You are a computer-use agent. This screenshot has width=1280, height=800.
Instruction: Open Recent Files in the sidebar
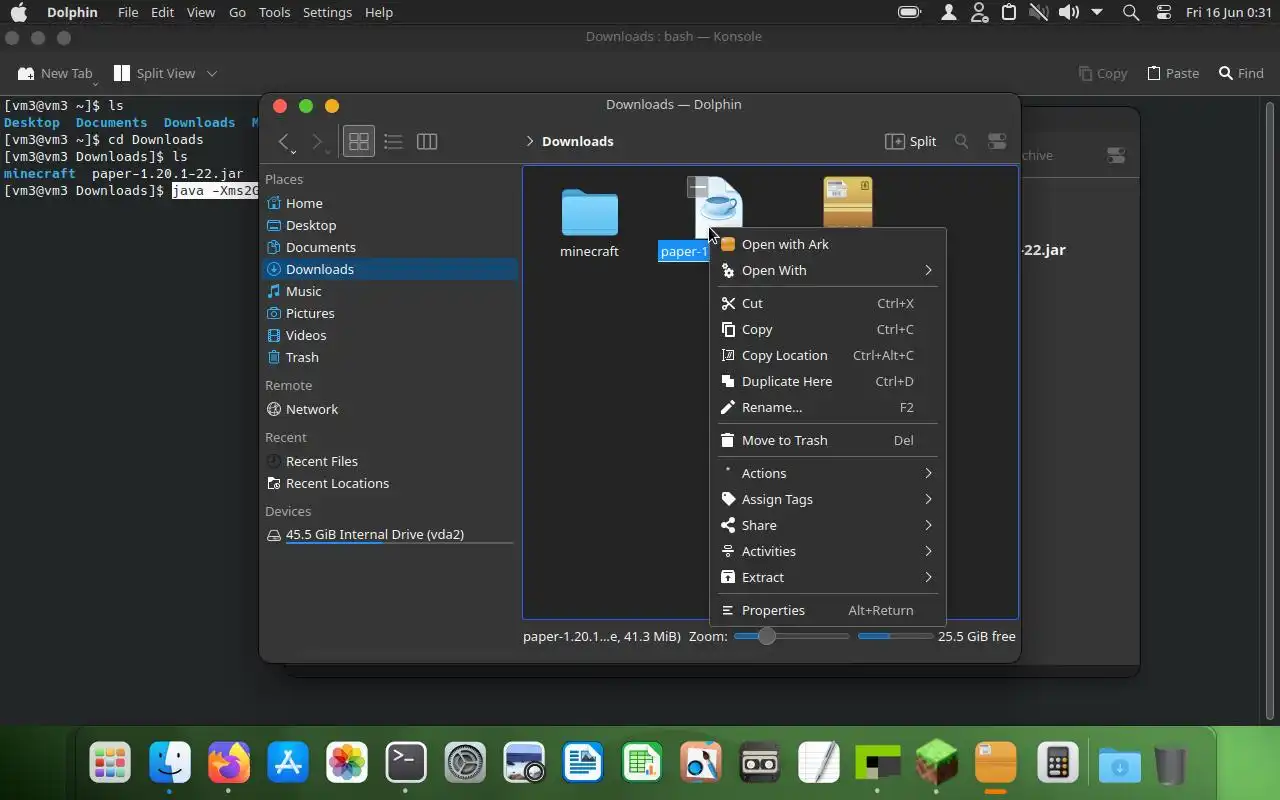click(x=390, y=461)
